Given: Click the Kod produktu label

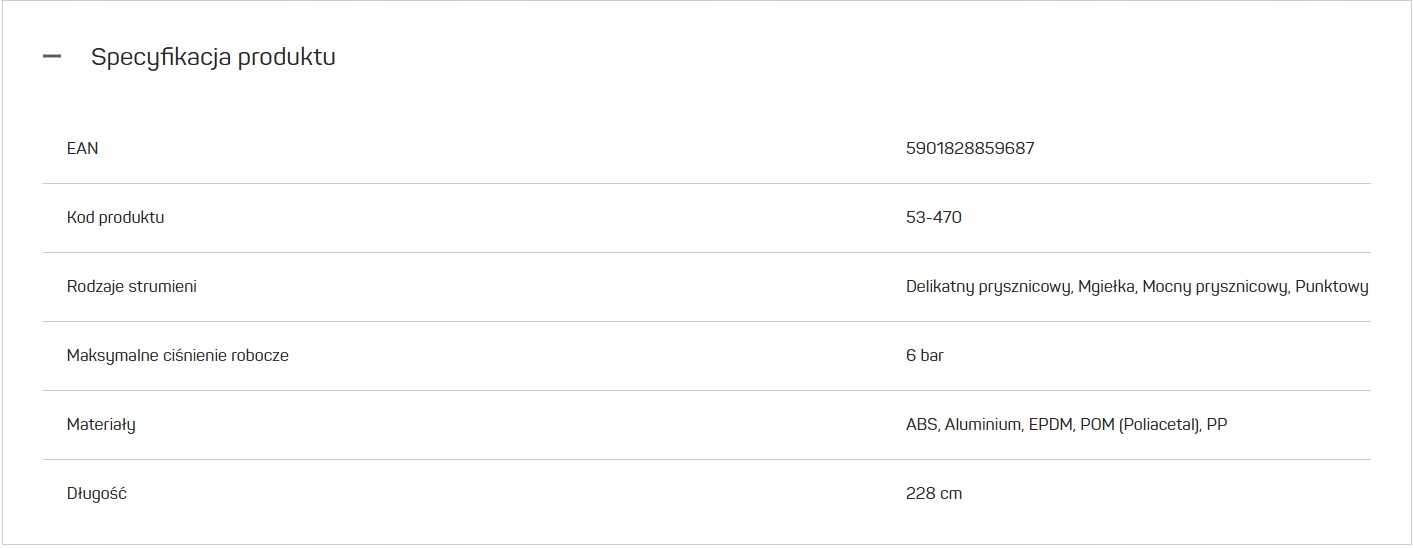Looking at the screenshot, I should 115,217.
